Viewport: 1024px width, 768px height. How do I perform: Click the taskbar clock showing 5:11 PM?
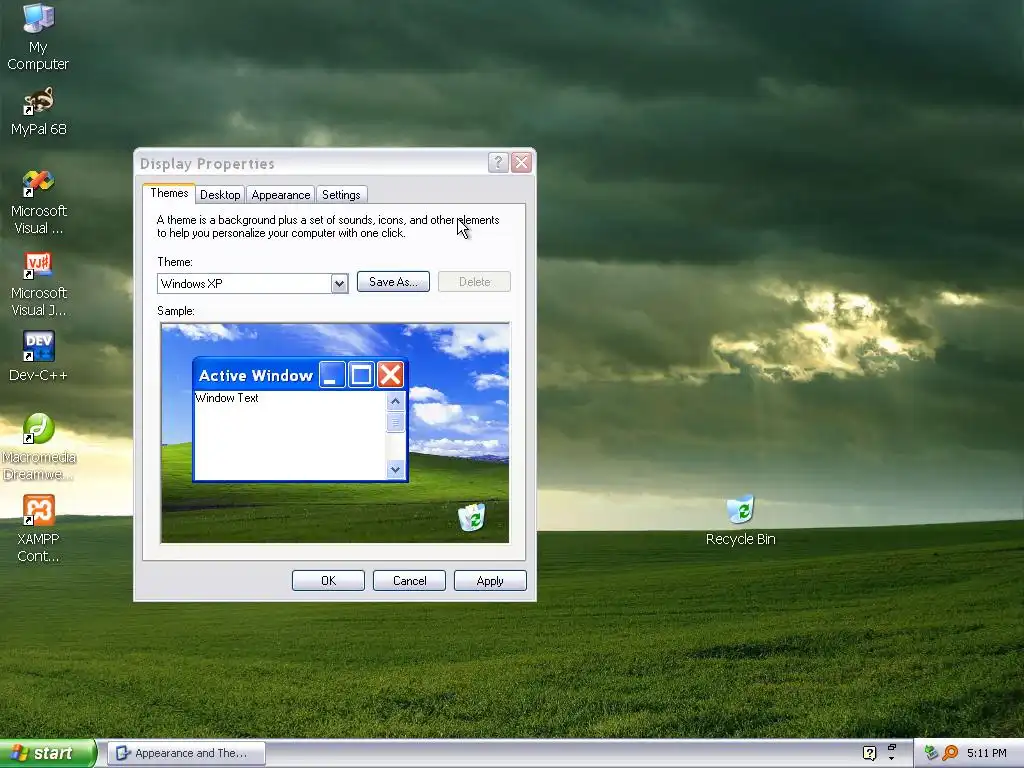tap(986, 753)
